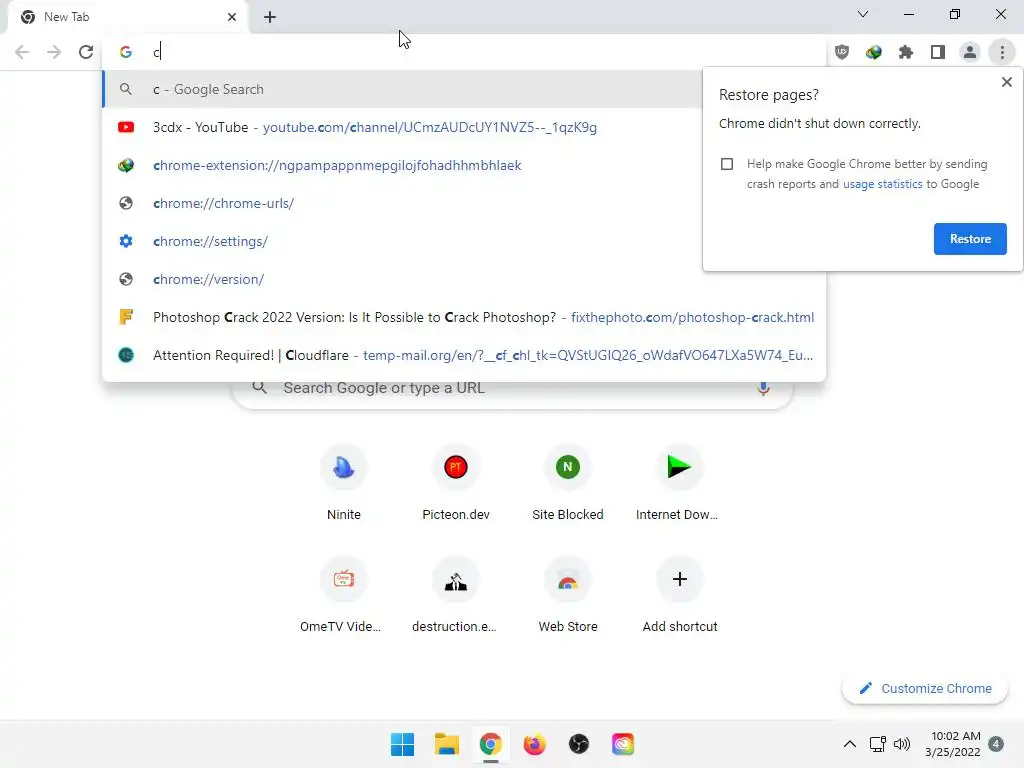Open the usage statistics link
The width and height of the screenshot is (1024, 768).
882,184
